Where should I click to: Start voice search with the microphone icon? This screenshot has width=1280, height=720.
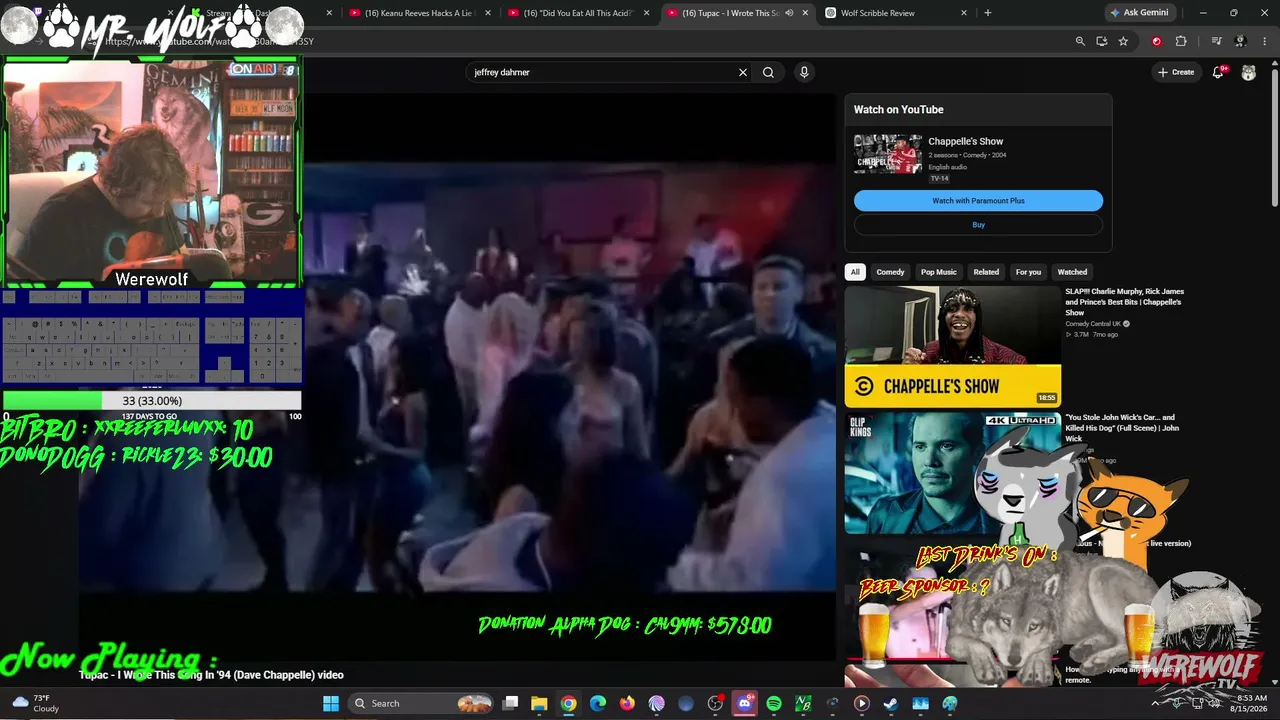pos(804,72)
